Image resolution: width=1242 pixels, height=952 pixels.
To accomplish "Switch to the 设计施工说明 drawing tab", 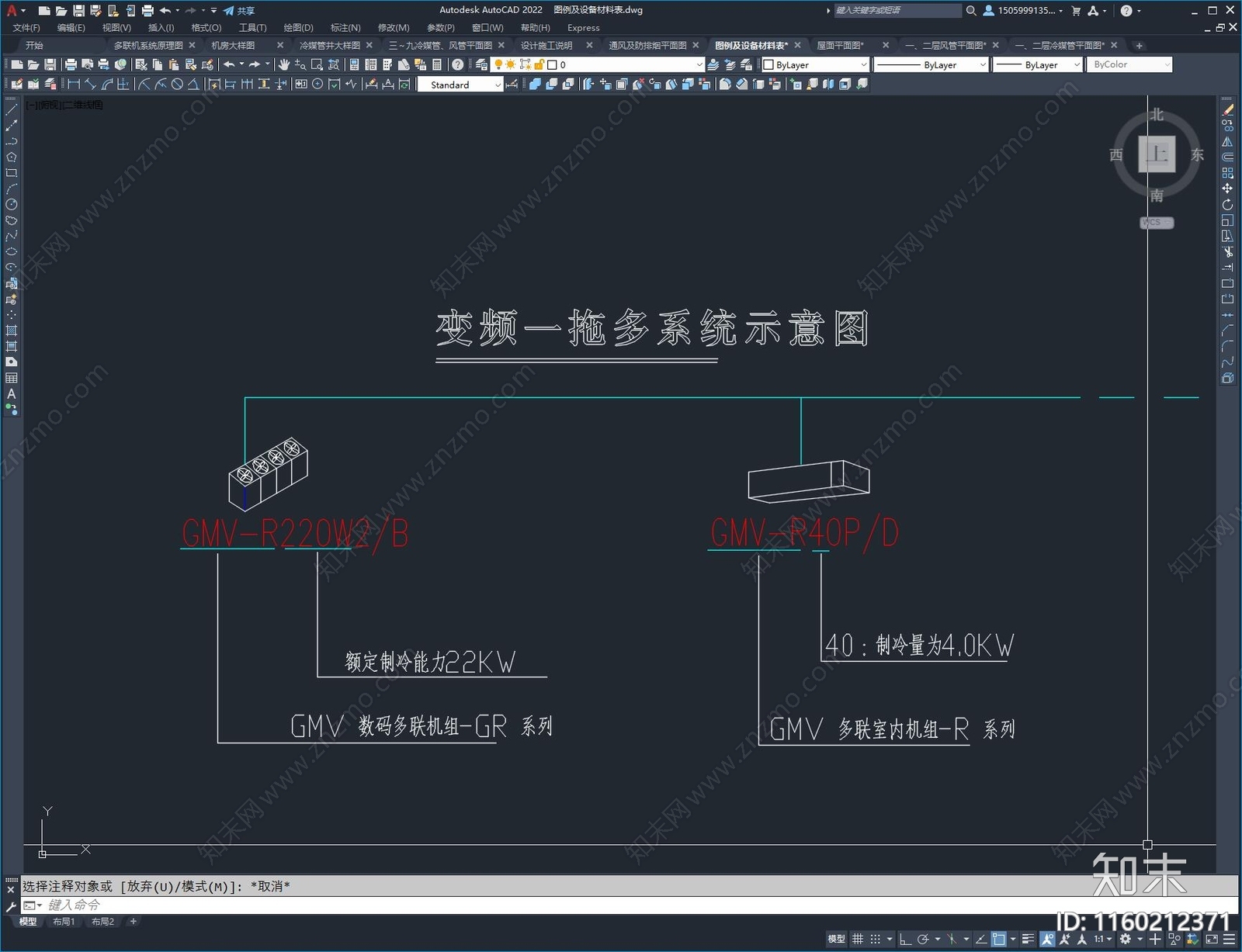I will pyautogui.click(x=546, y=45).
